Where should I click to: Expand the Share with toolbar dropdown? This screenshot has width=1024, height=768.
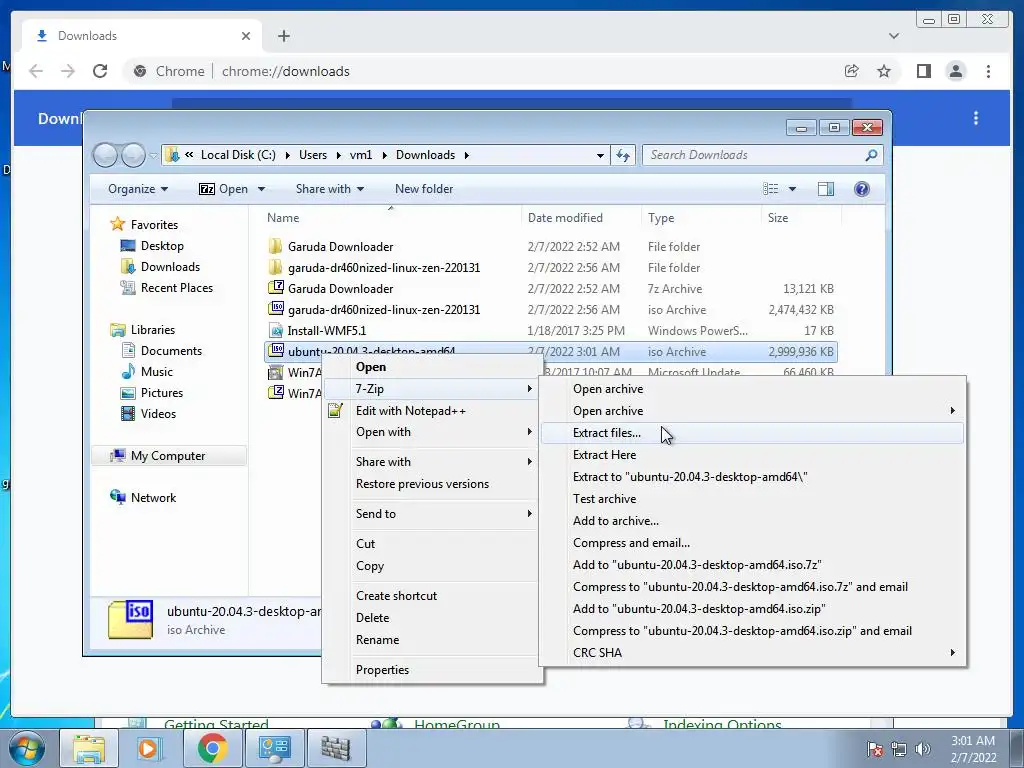(x=329, y=189)
